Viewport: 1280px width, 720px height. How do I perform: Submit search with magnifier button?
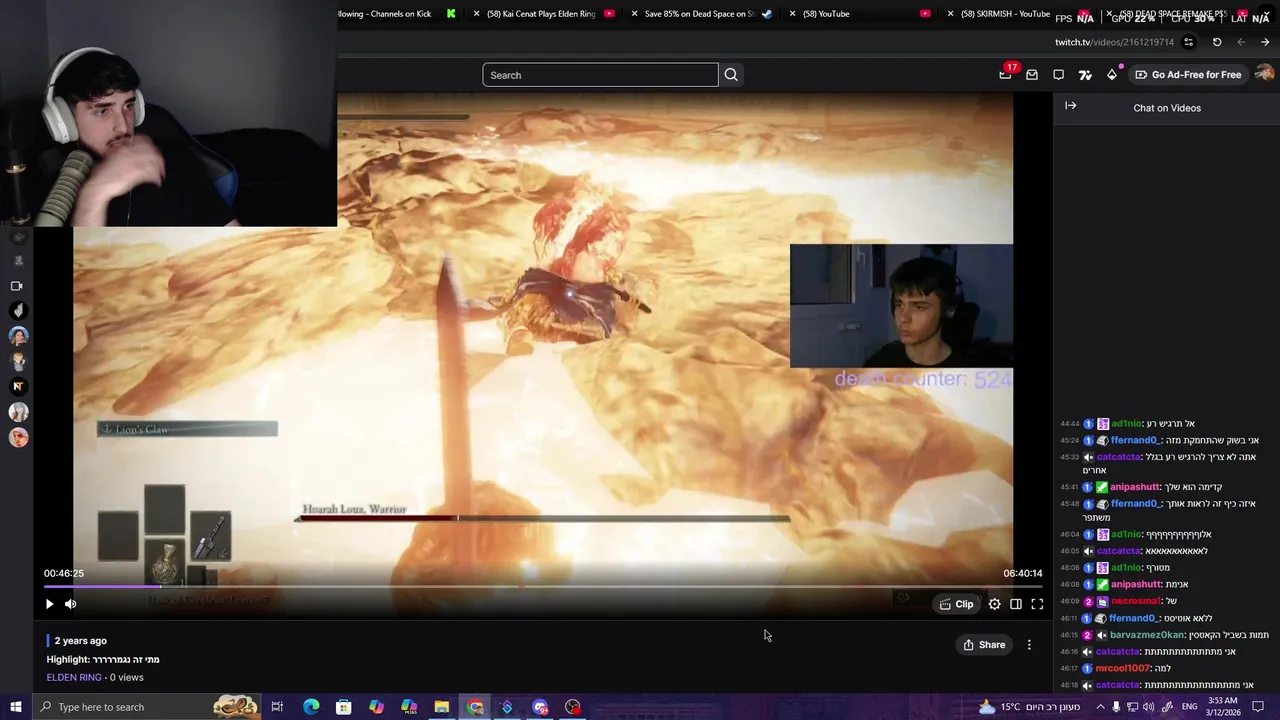(x=731, y=75)
